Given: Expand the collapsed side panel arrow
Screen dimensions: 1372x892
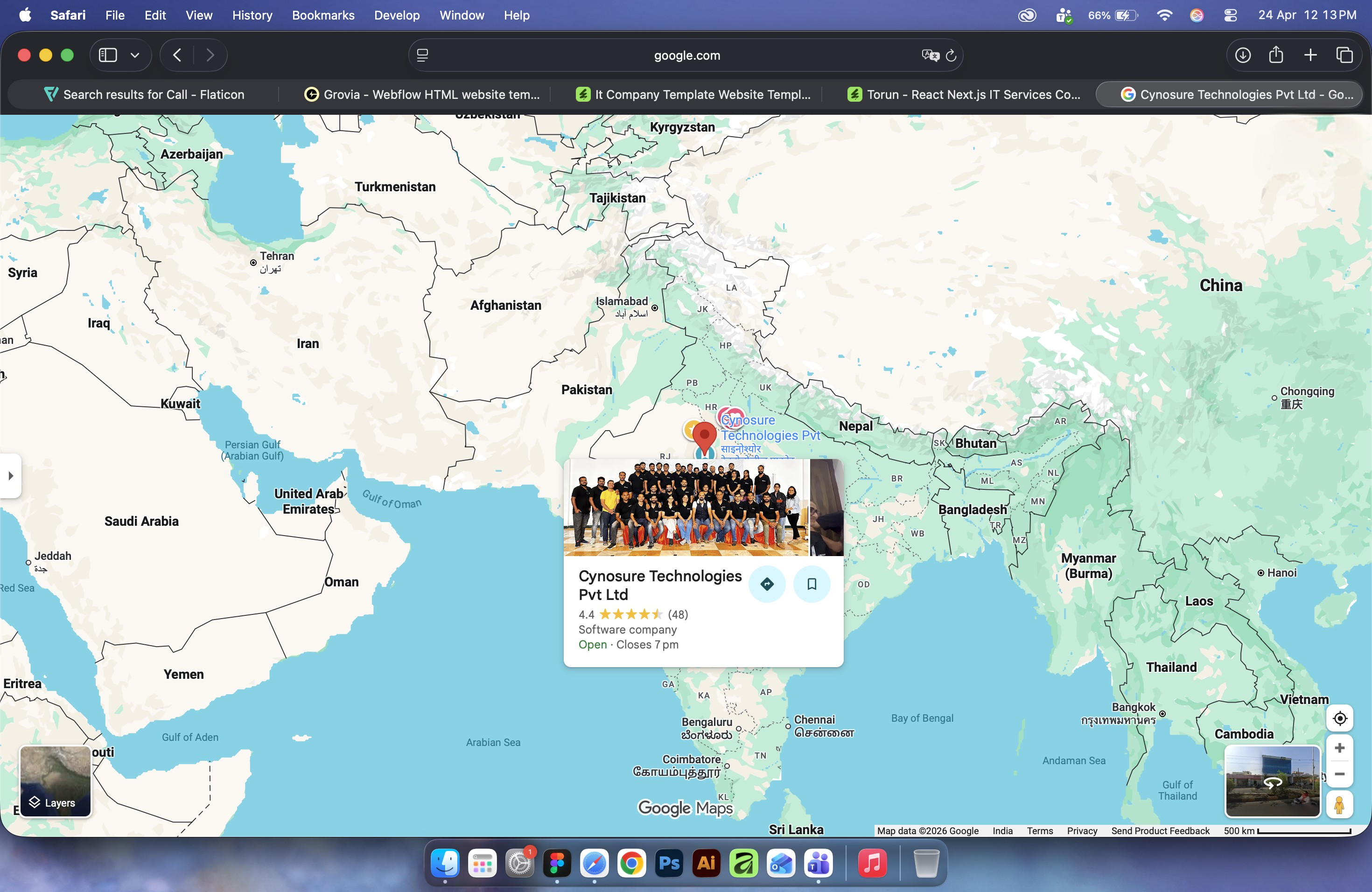Looking at the screenshot, I should (10, 475).
